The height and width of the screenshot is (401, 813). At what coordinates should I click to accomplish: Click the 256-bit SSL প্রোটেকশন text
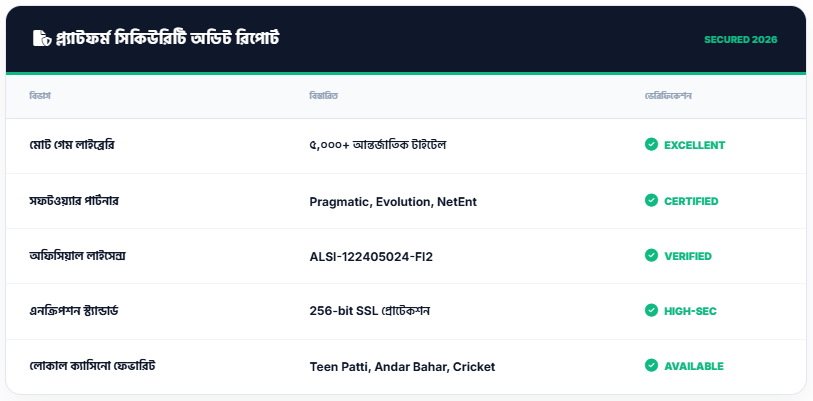tap(376, 311)
